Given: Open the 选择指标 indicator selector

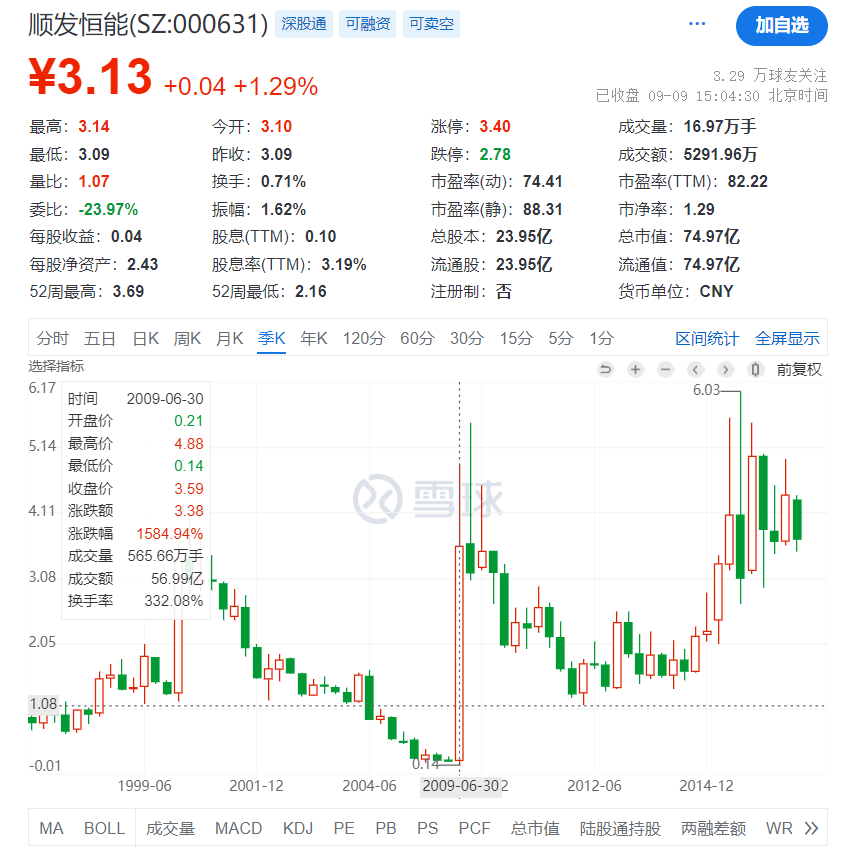Looking at the screenshot, I should pos(56,366).
